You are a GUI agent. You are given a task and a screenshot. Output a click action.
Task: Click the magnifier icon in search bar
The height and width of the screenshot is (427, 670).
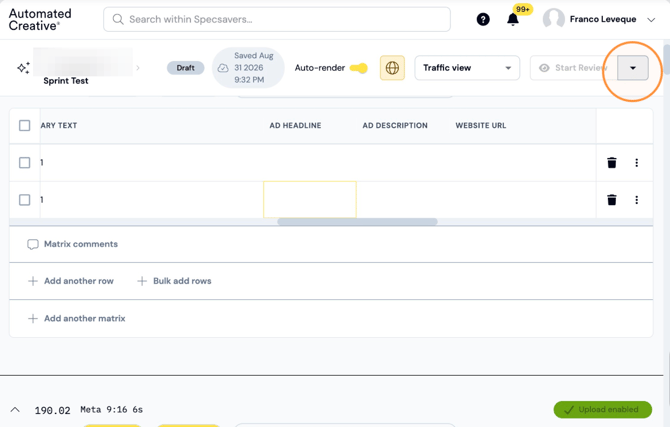point(118,19)
